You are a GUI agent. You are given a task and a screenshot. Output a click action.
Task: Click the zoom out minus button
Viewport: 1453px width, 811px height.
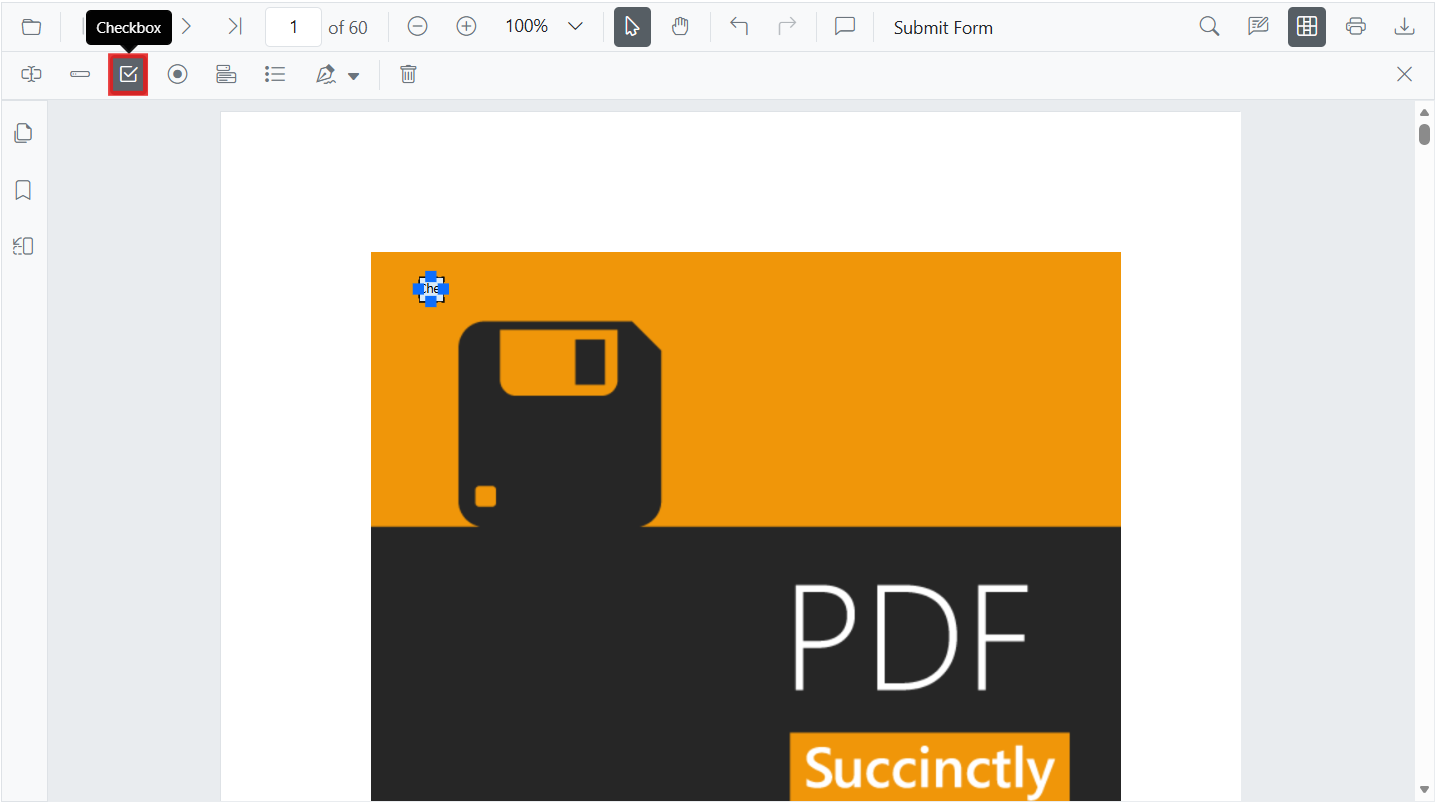[418, 27]
